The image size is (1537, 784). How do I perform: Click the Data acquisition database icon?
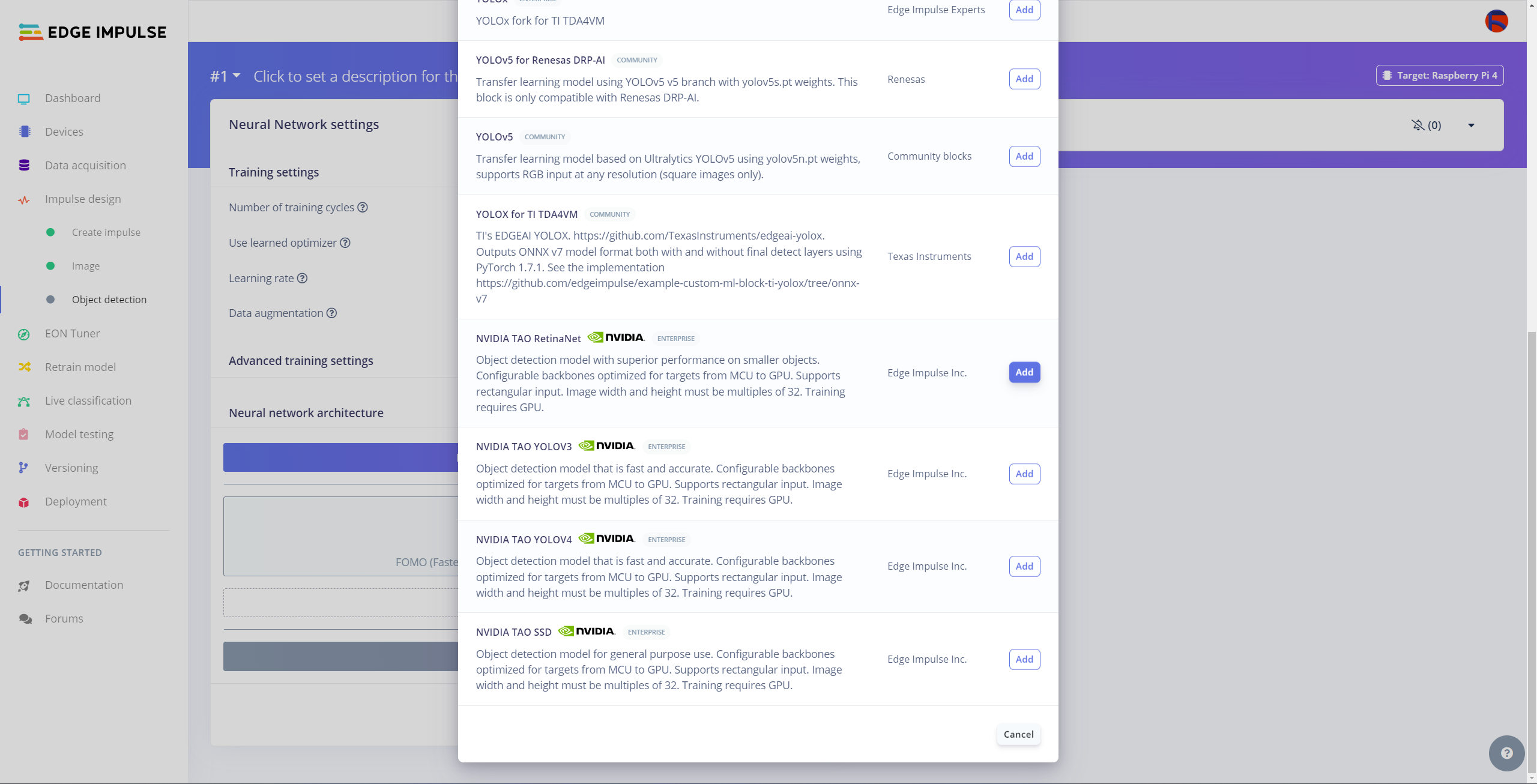click(x=24, y=165)
